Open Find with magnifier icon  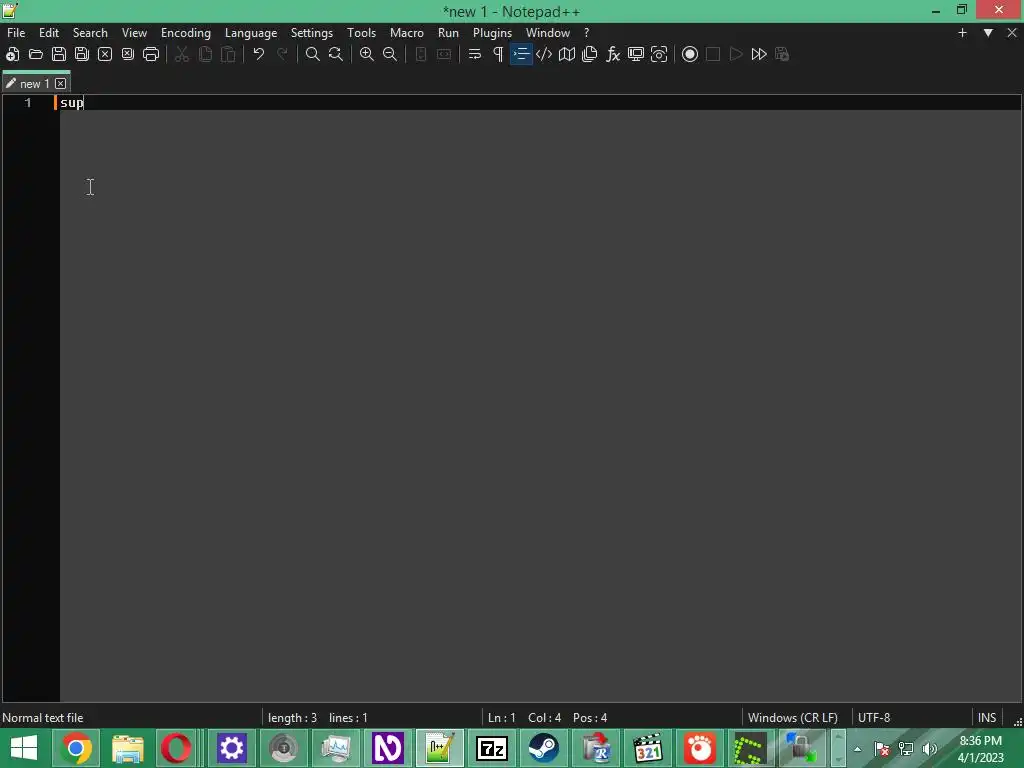tap(313, 54)
